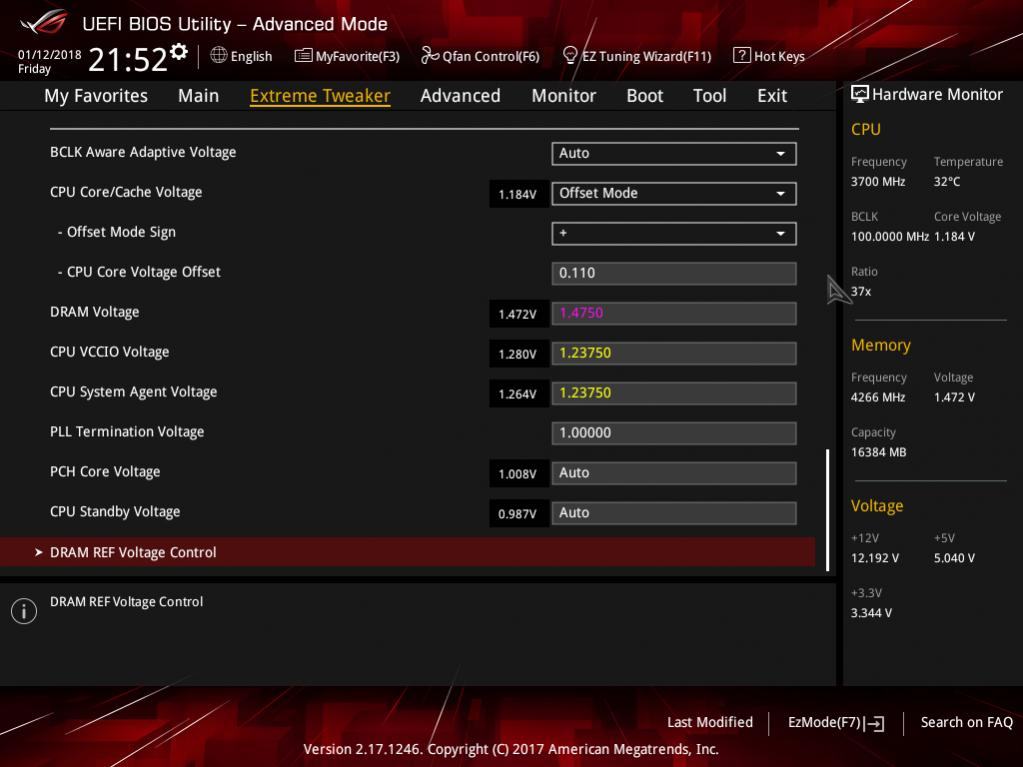Image resolution: width=1023 pixels, height=767 pixels.
Task: Click the 1.280V VCCIO readout
Action: 518,354
